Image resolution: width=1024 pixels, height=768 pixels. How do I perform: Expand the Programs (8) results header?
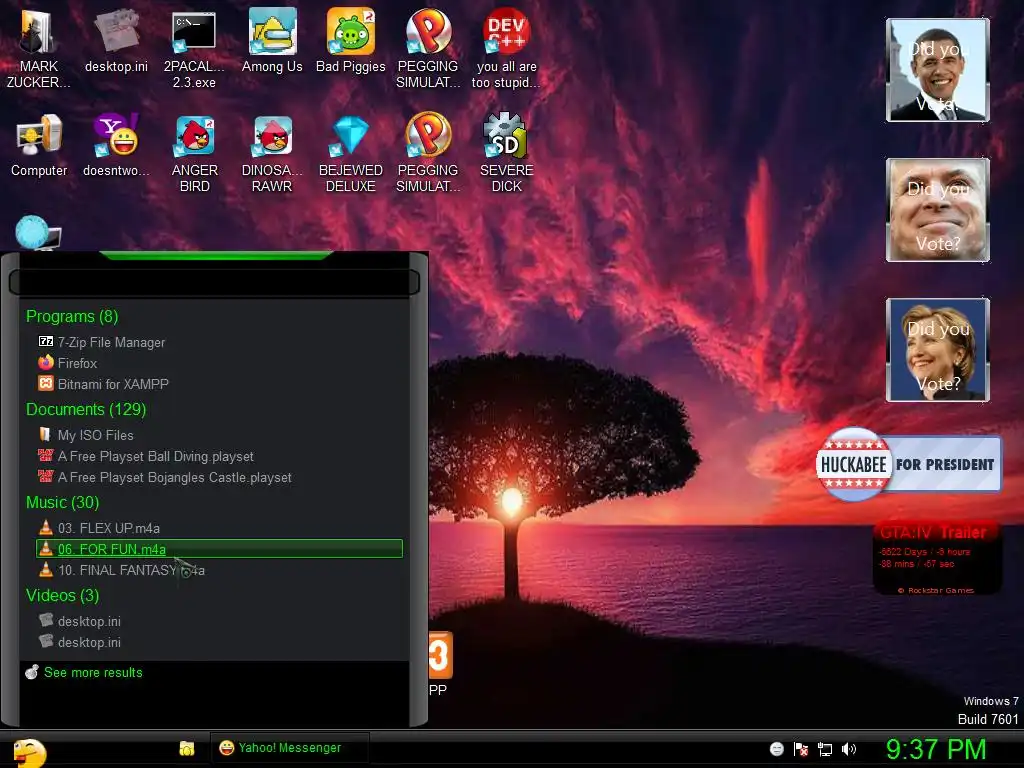click(x=72, y=316)
